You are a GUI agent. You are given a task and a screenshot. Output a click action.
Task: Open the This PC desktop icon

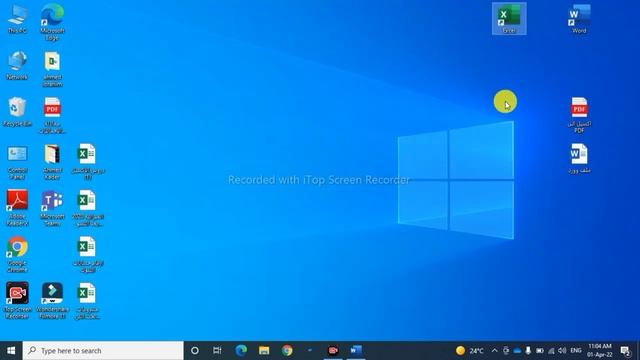coord(17,19)
